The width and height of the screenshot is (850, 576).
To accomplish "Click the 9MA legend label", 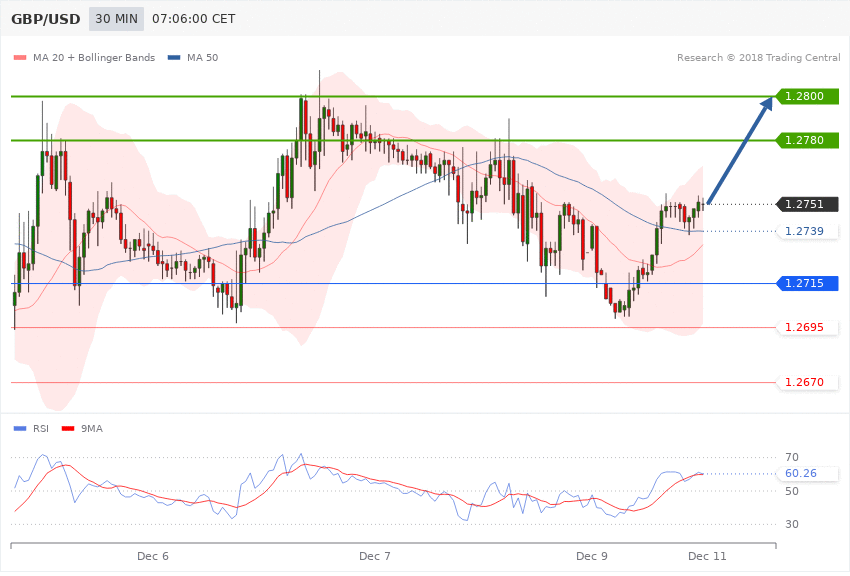I will 92,429.
